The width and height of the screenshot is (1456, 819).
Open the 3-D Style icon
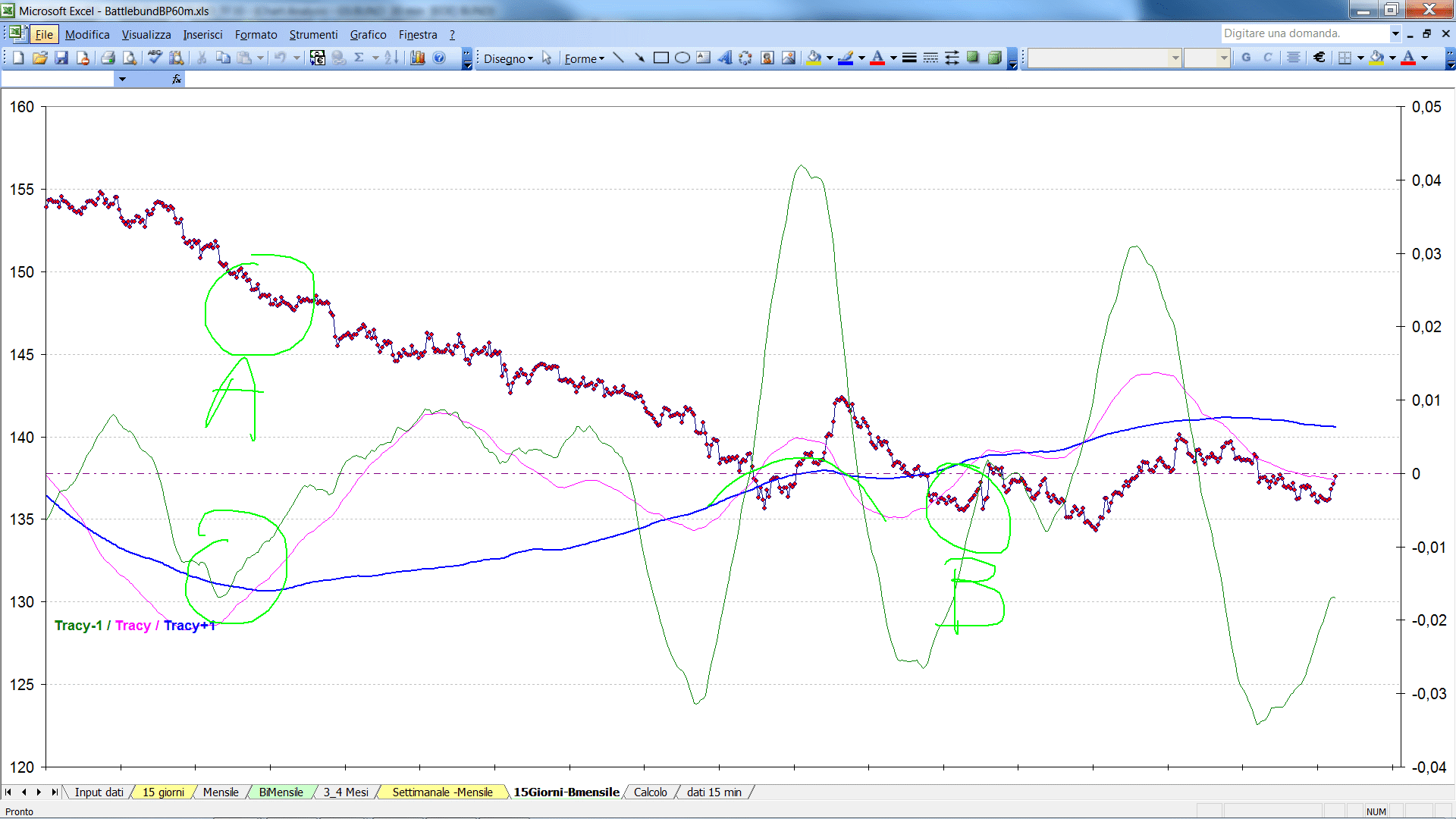[994, 58]
